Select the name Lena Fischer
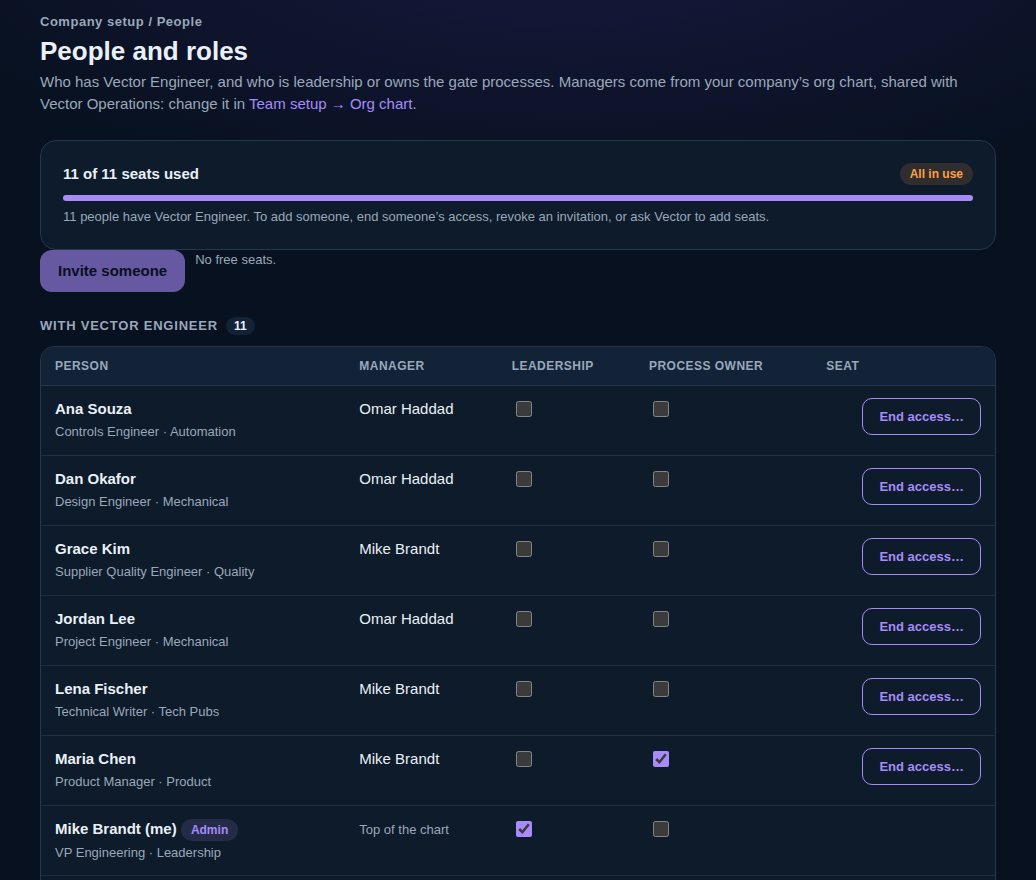Screen dimensions: 1036x880 [x=101, y=689]
